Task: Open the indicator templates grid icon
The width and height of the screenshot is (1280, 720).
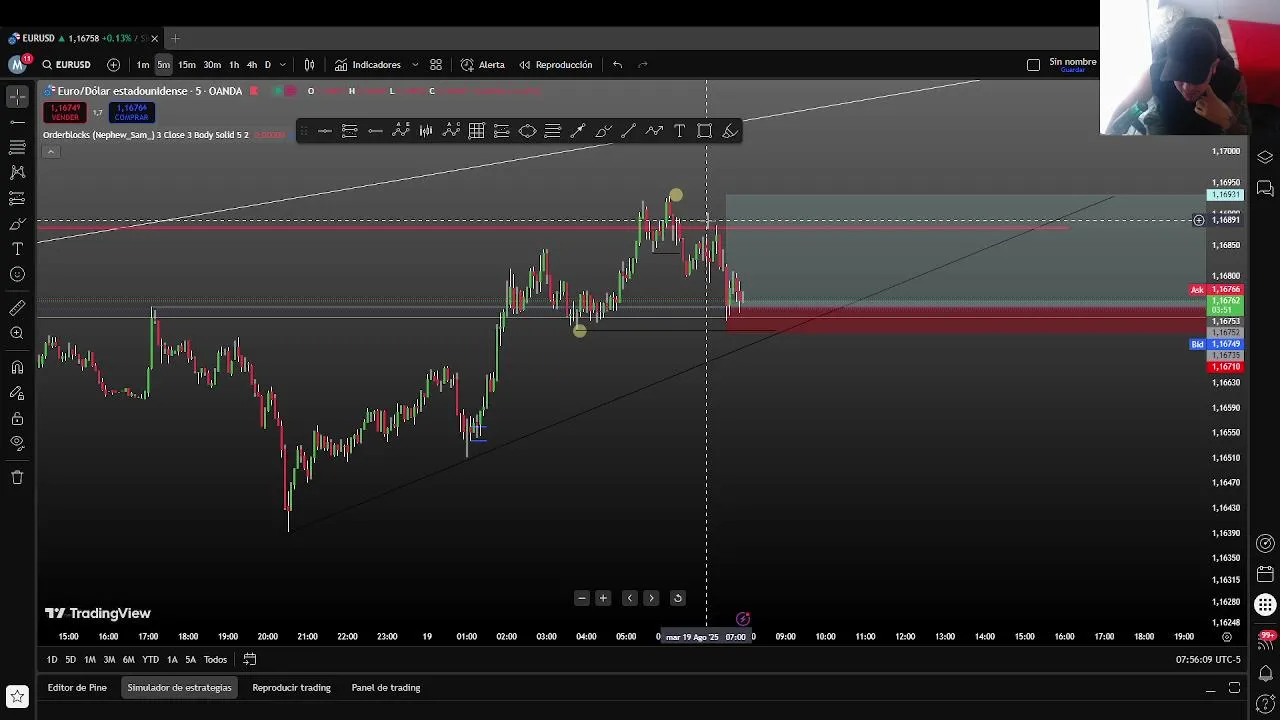Action: pyautogui.click(x=436, y=65)
